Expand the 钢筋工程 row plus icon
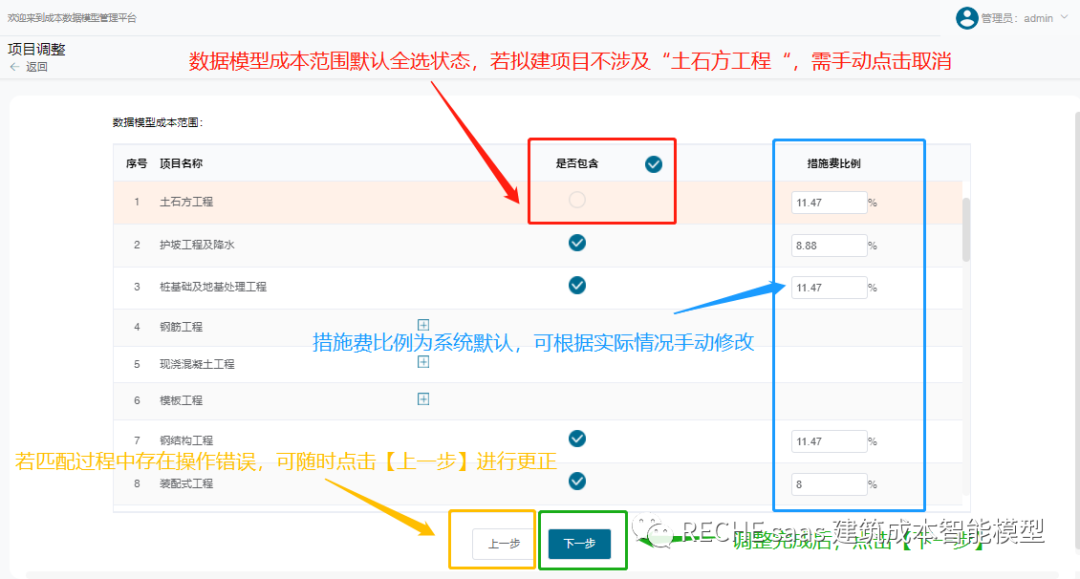Screen dimensions: 1080x579 [x=423, y=325]
